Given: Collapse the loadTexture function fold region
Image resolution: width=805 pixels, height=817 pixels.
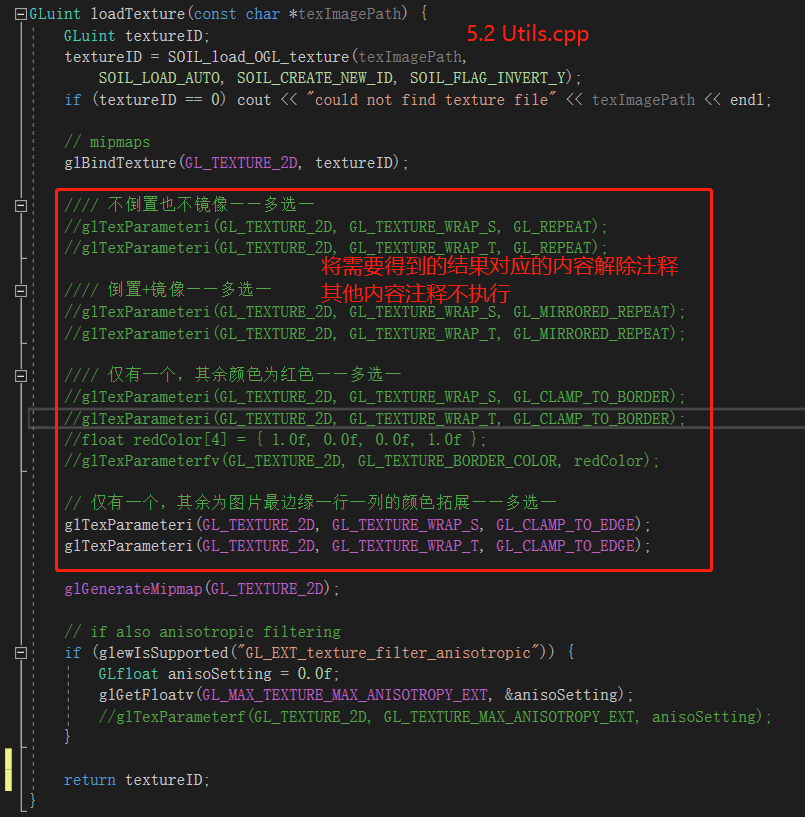Looking at the screenshot, I should [20, 14].
